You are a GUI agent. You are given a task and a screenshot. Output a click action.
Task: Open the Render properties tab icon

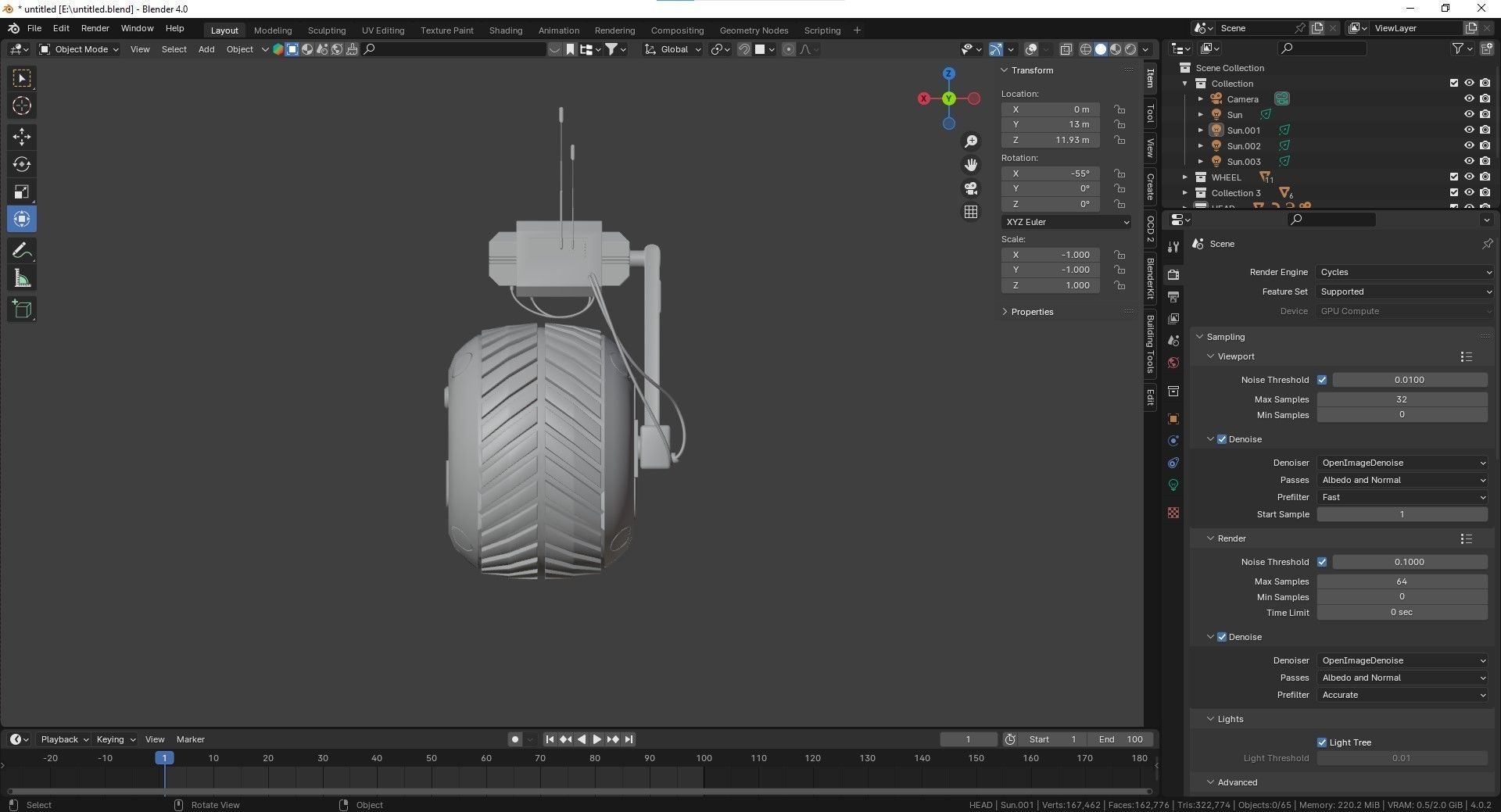[x=1173, y=274]
